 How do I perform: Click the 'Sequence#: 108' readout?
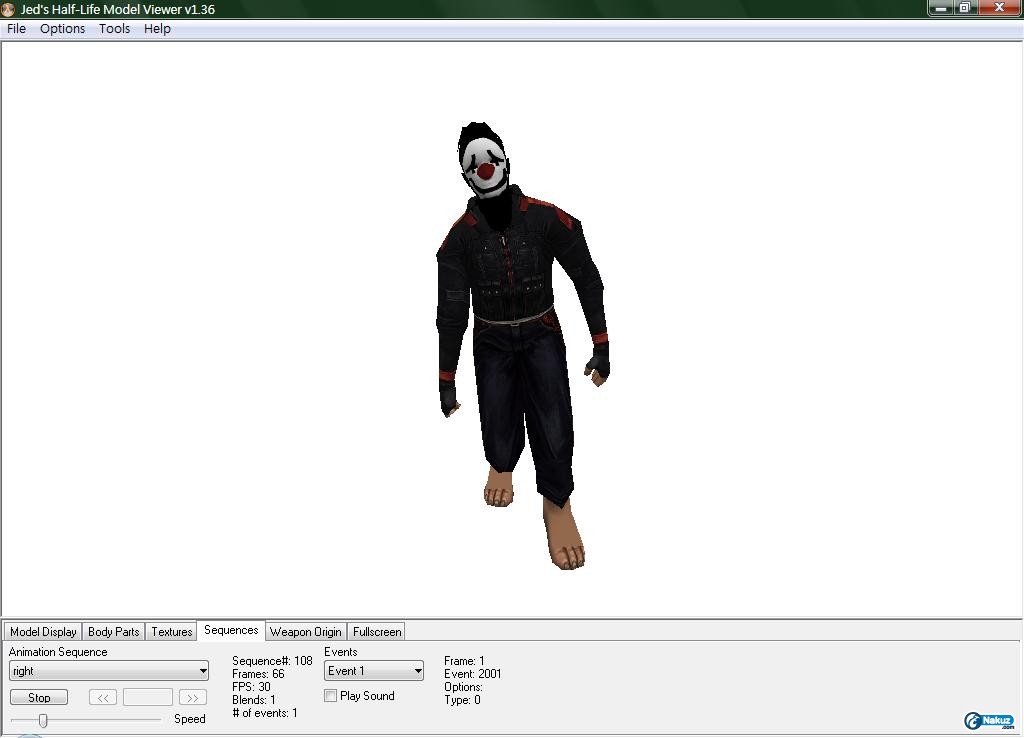[272, 661]
